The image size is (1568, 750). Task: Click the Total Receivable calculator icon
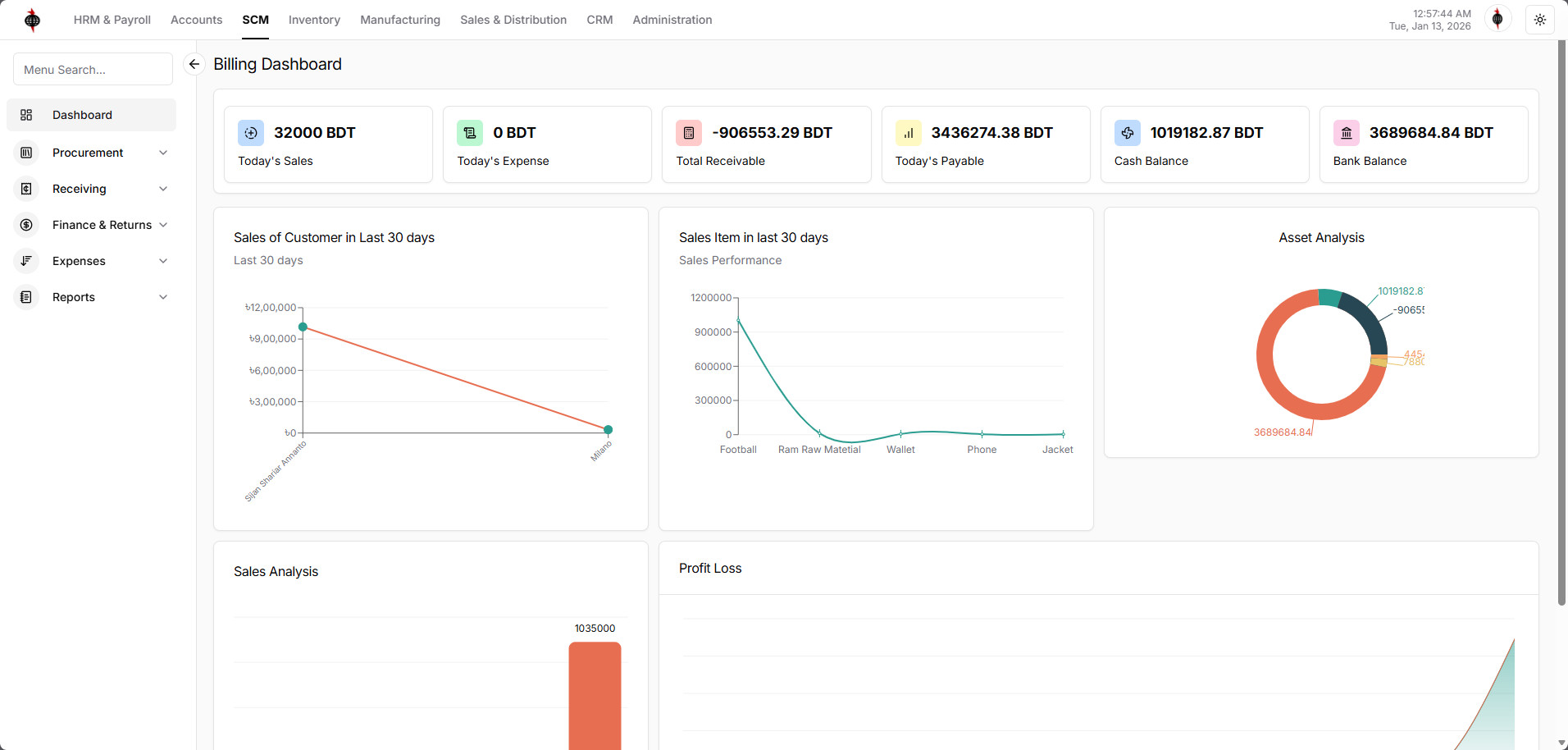[x=689, y=133]
